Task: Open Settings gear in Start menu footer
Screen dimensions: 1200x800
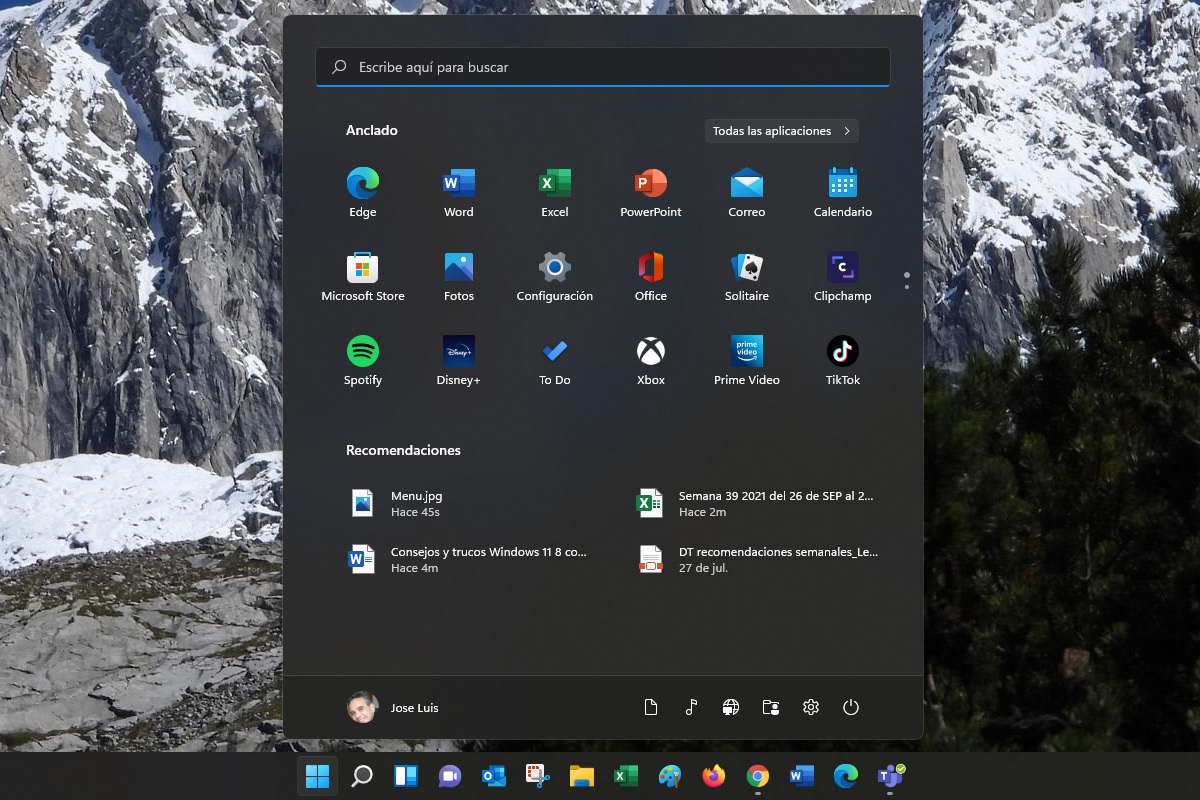Action: click(810, 708)
